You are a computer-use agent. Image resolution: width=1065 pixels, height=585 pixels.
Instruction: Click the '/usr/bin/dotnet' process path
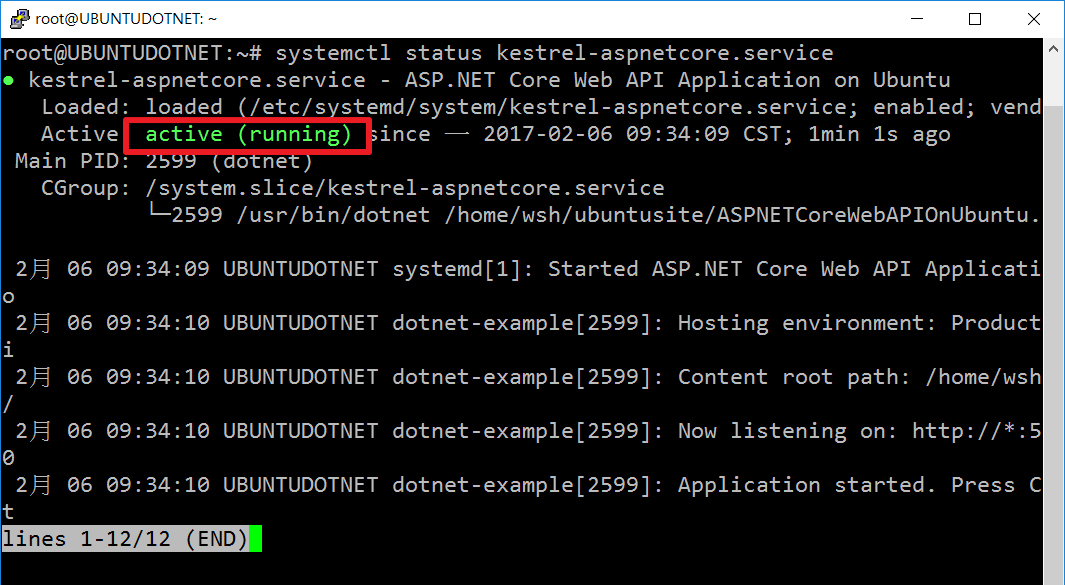pos(333,215)
